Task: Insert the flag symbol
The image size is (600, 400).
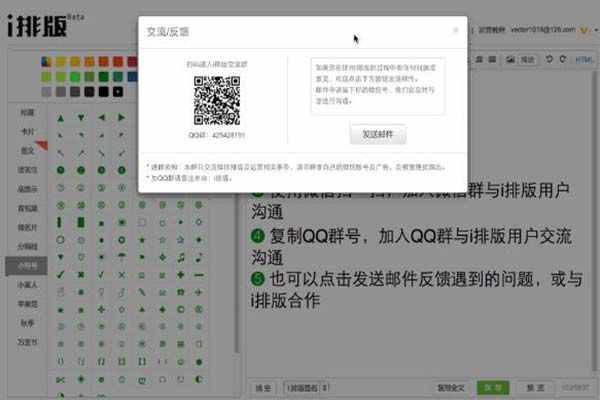Action: [x=142, y=257]
